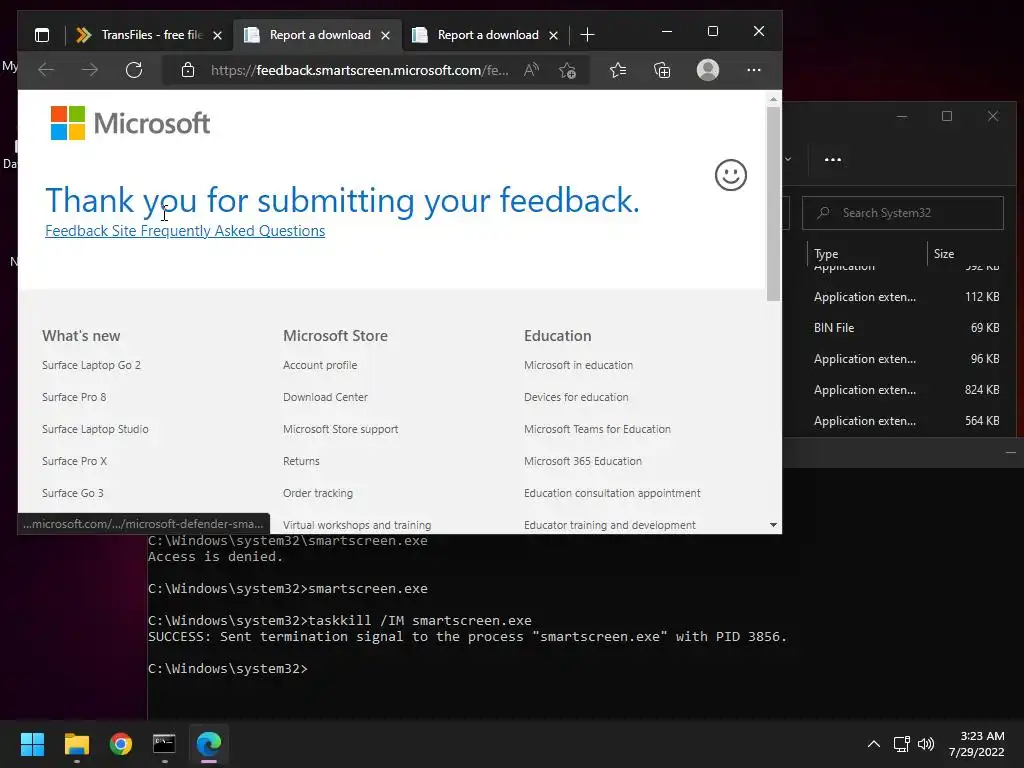
Task: Open Microsoft in education link
Action: tap(578, 365)
